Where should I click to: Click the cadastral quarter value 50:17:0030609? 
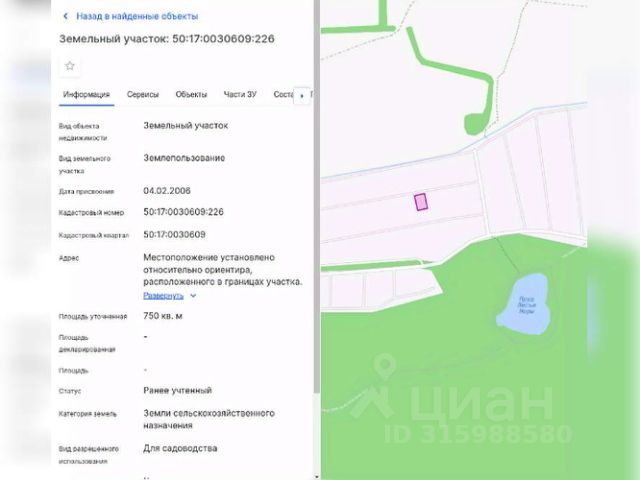click(174, 235)
